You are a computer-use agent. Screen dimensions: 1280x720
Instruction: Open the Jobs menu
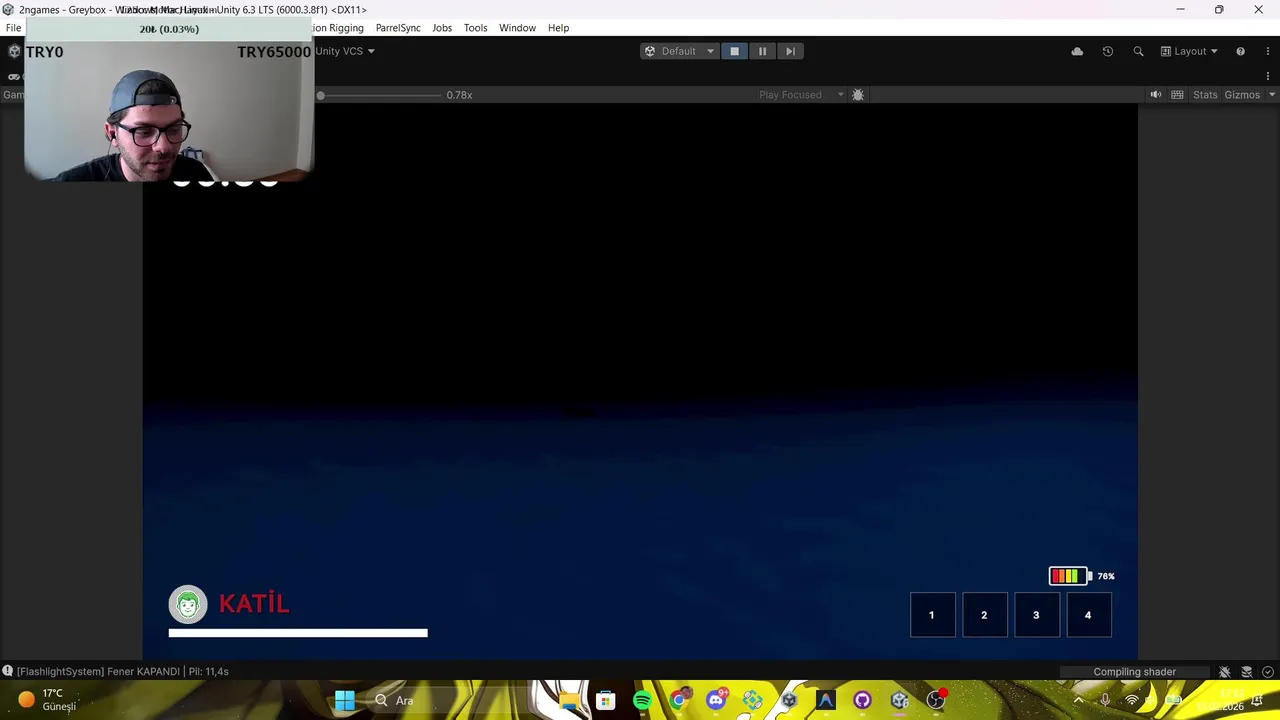click(x=442, y=28)
